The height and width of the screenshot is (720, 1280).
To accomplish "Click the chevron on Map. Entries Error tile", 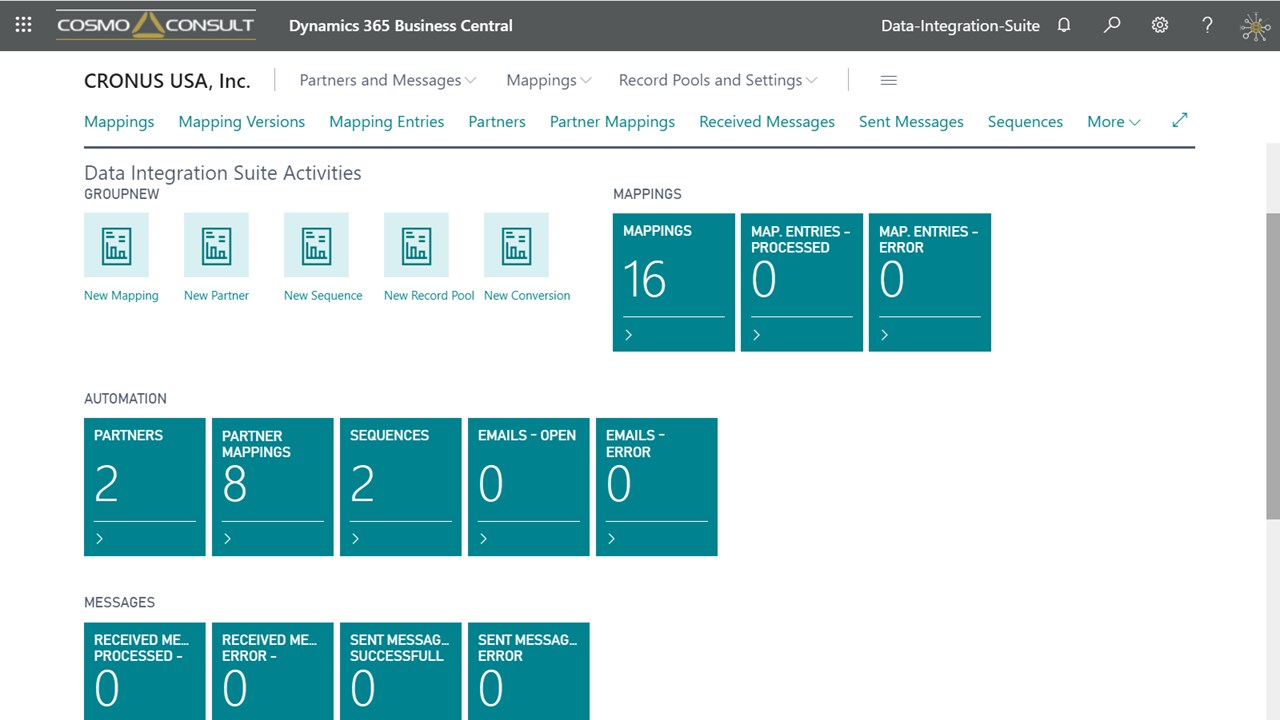I will pos(884,335).
